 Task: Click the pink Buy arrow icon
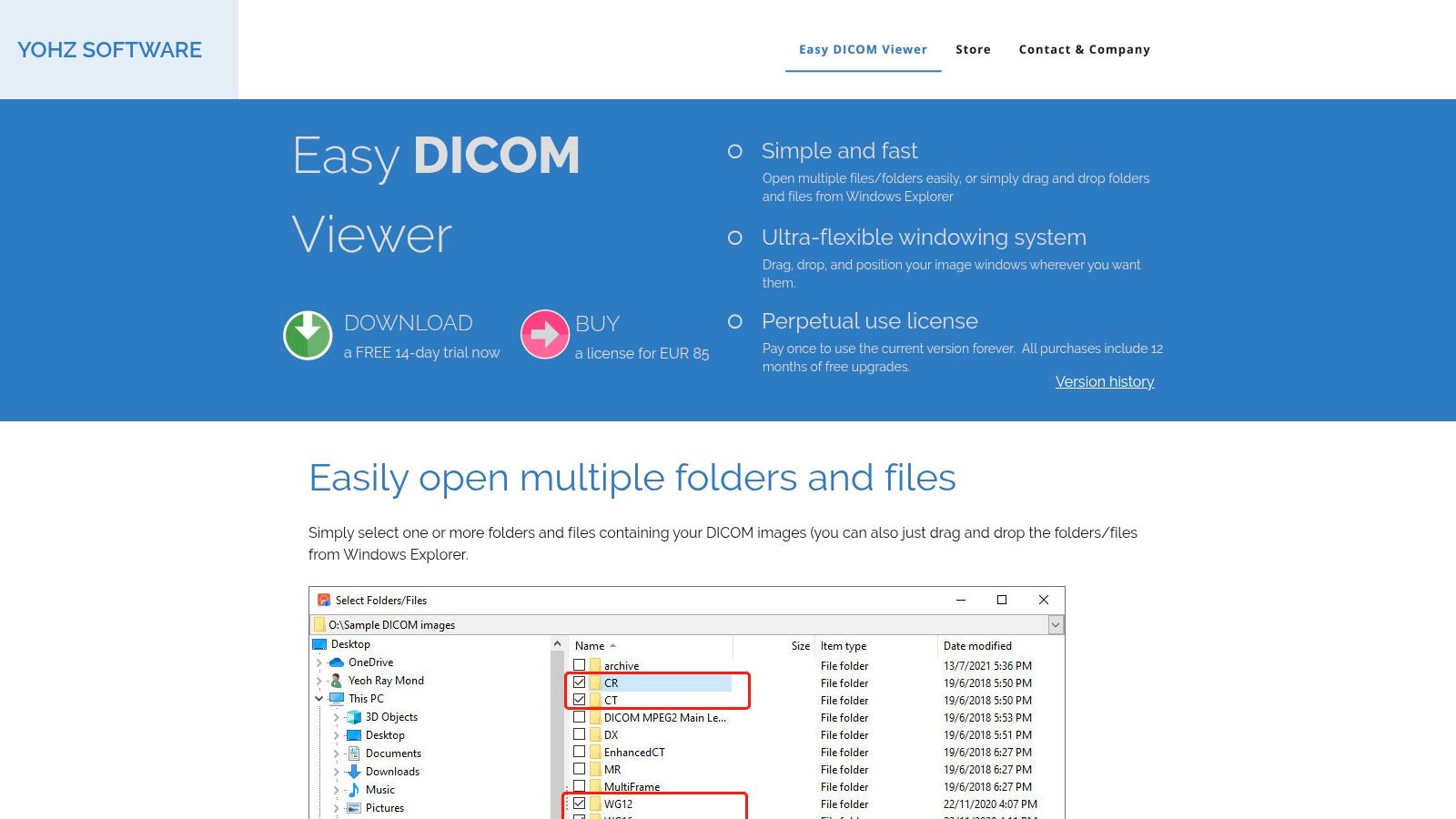(x=544, y=334)
